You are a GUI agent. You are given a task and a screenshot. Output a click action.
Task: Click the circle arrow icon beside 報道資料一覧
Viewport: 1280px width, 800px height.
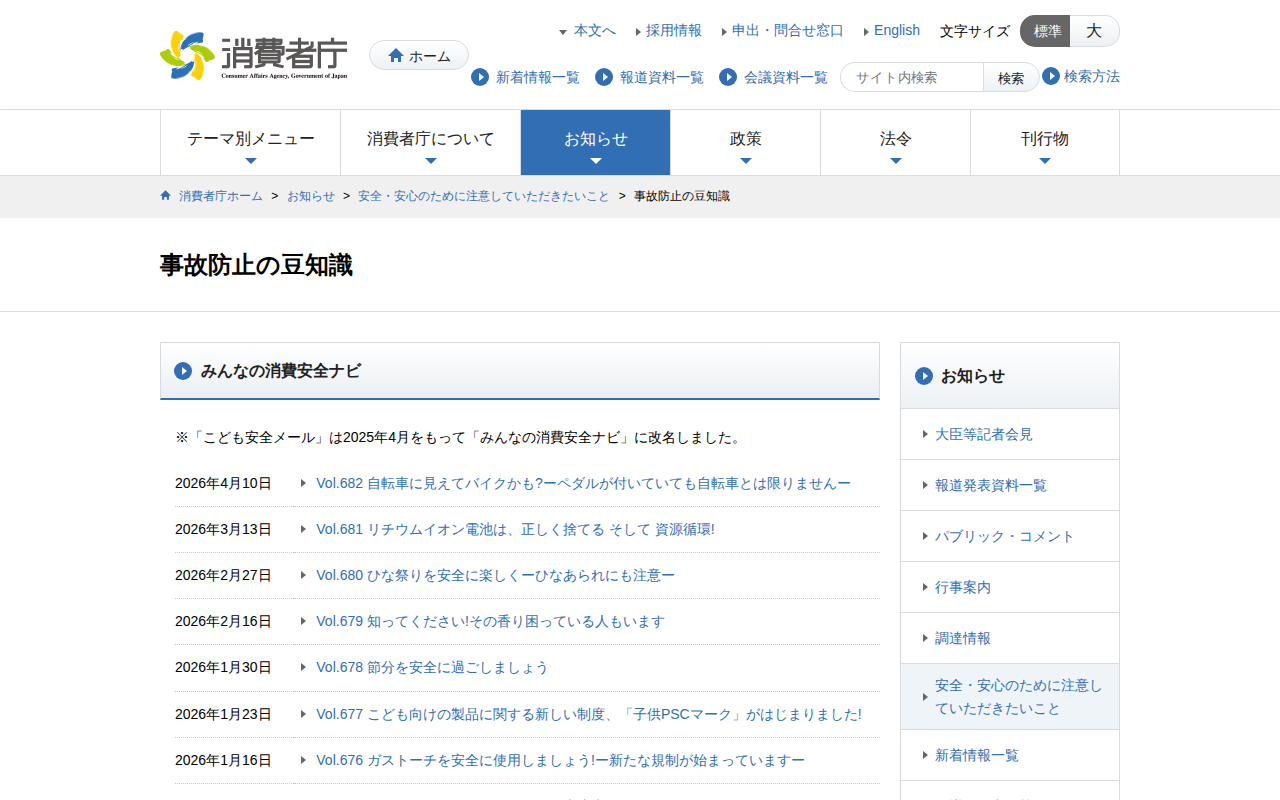(x=604, y=77)
